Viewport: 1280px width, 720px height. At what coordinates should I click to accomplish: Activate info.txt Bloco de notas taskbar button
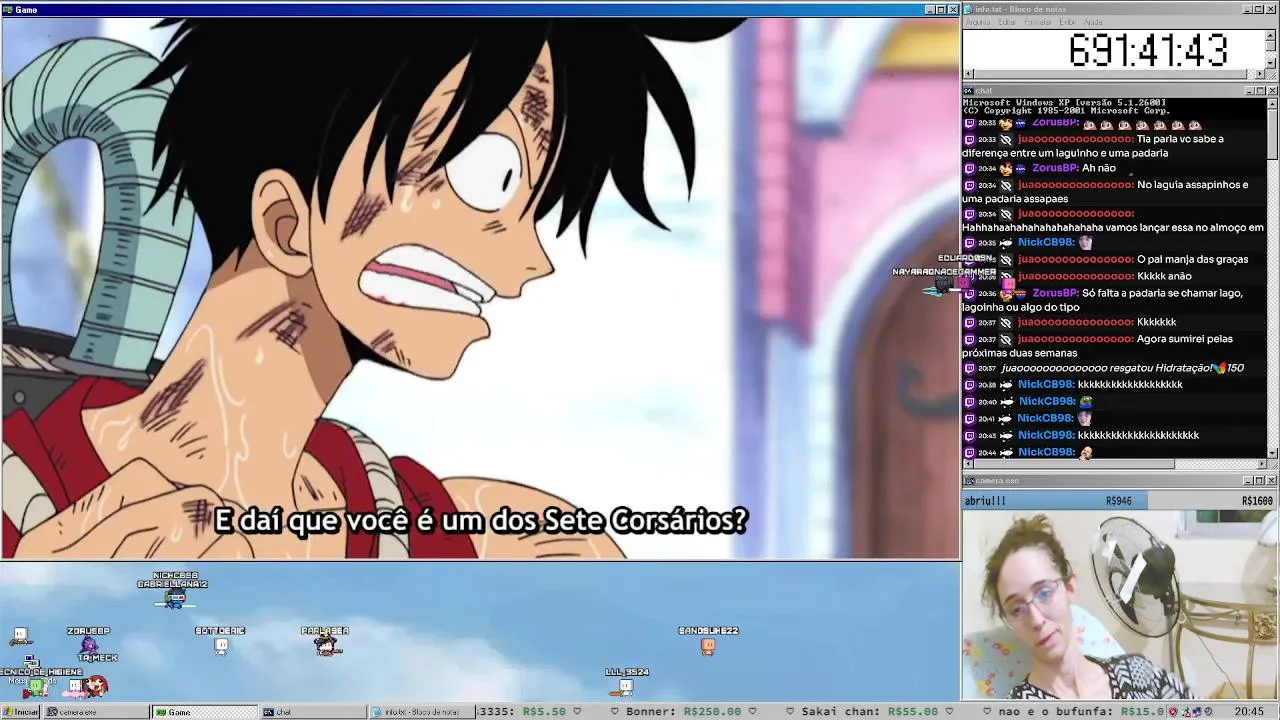[420, 712]
